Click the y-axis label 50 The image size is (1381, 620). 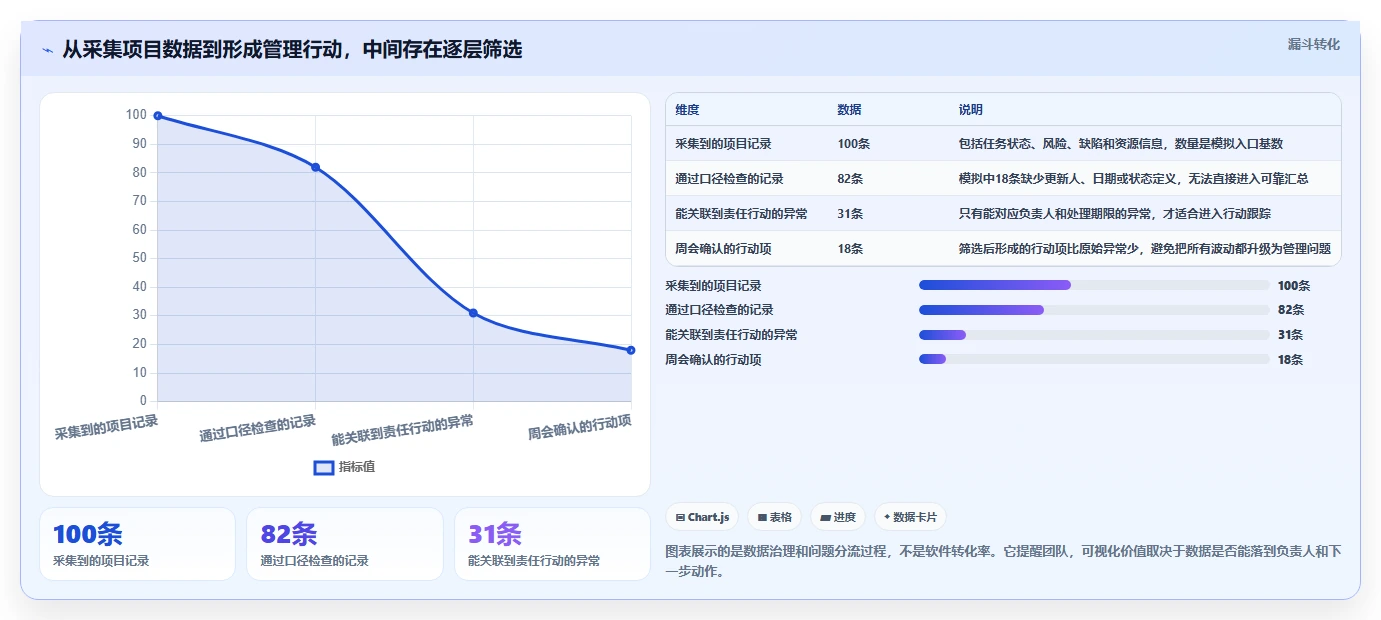click(x=140, y=258)
